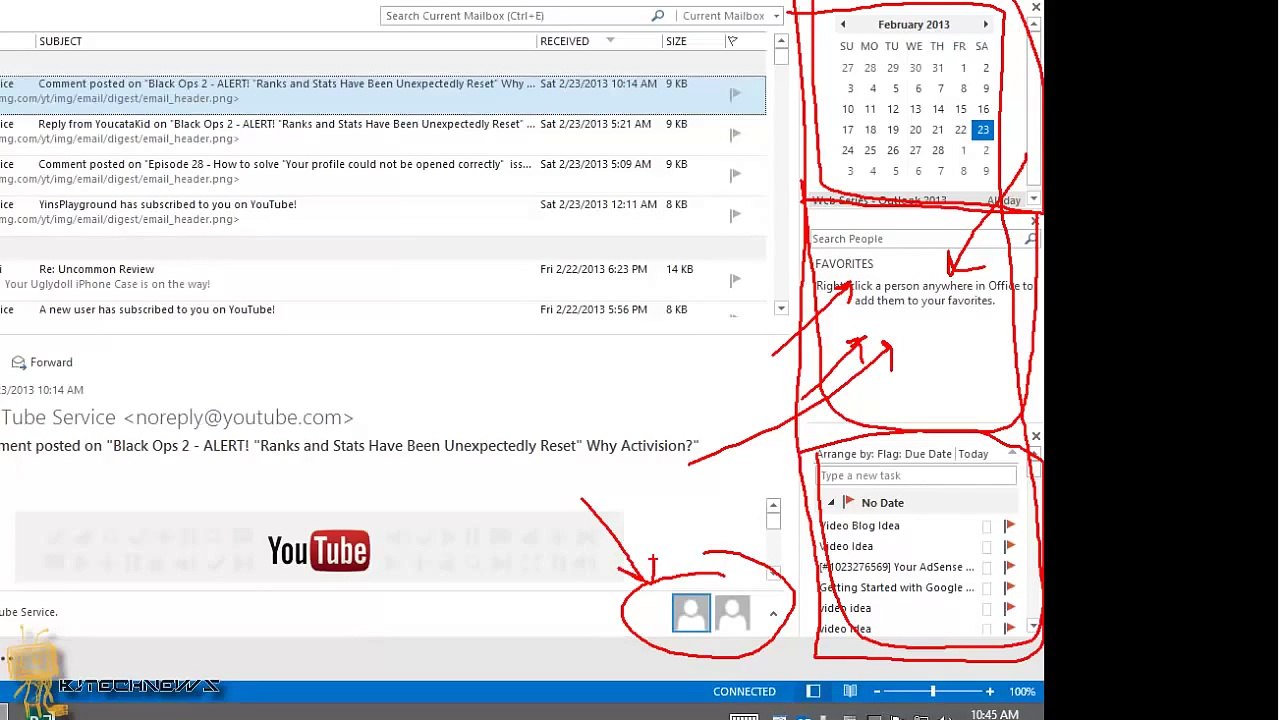This screenshot has height=720, width=1280.
Task: Close the tasks peek pane
Action: (1035, 436)
